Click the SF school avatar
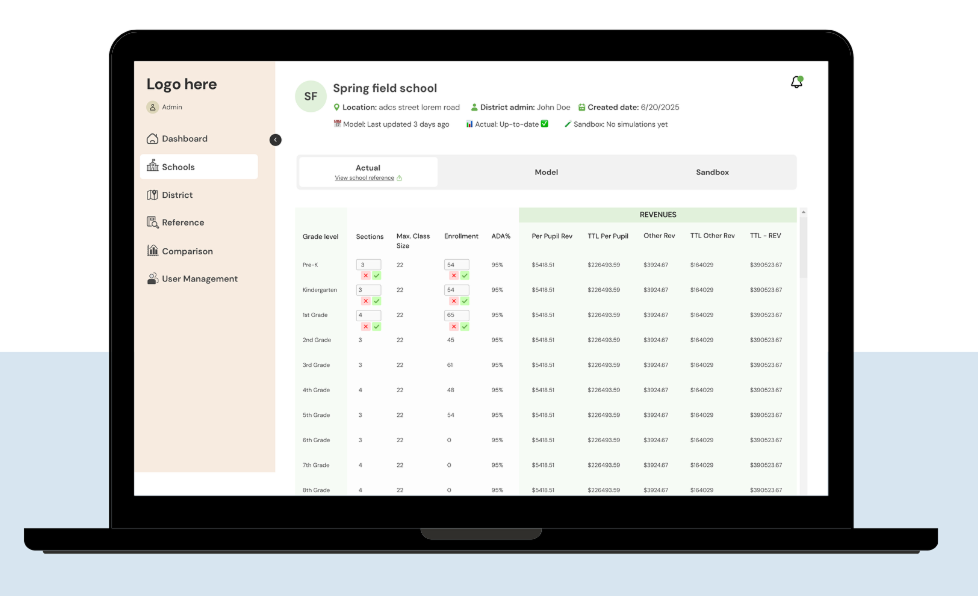The image size is (978, 596). click(x=310, y=96)
